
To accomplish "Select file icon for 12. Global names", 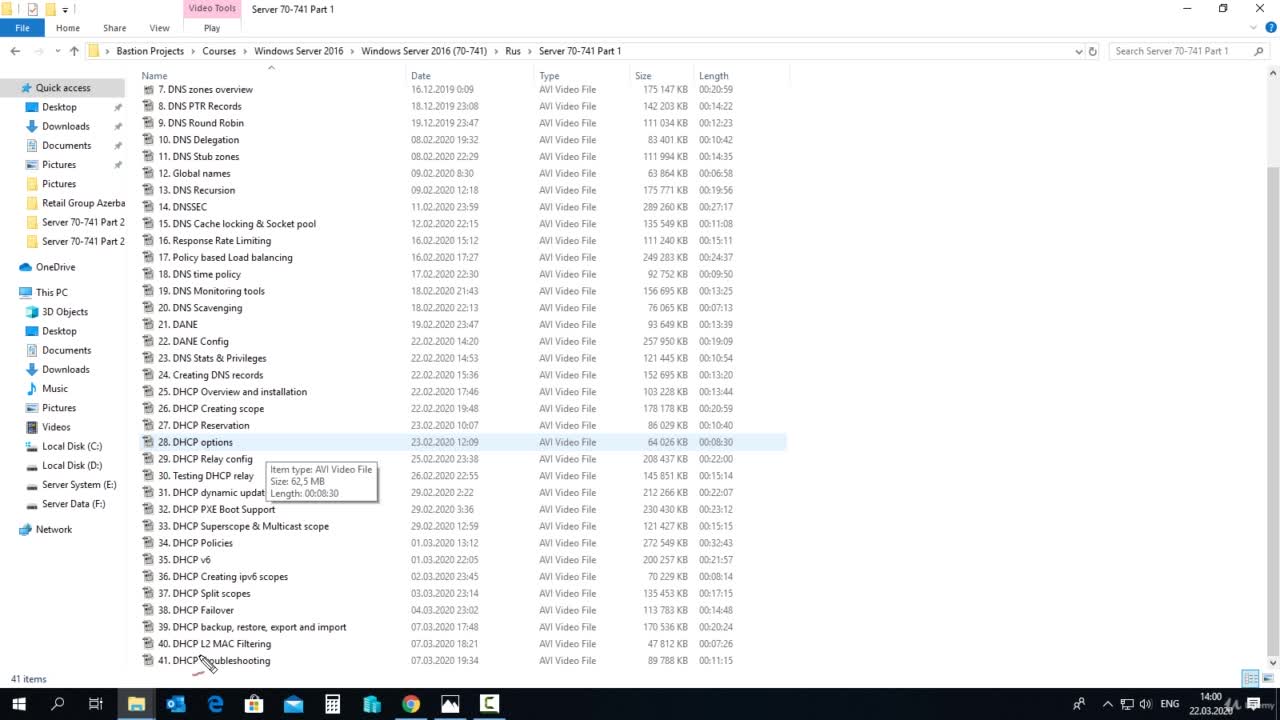I will pyautogui.click(x=148, y=173).
